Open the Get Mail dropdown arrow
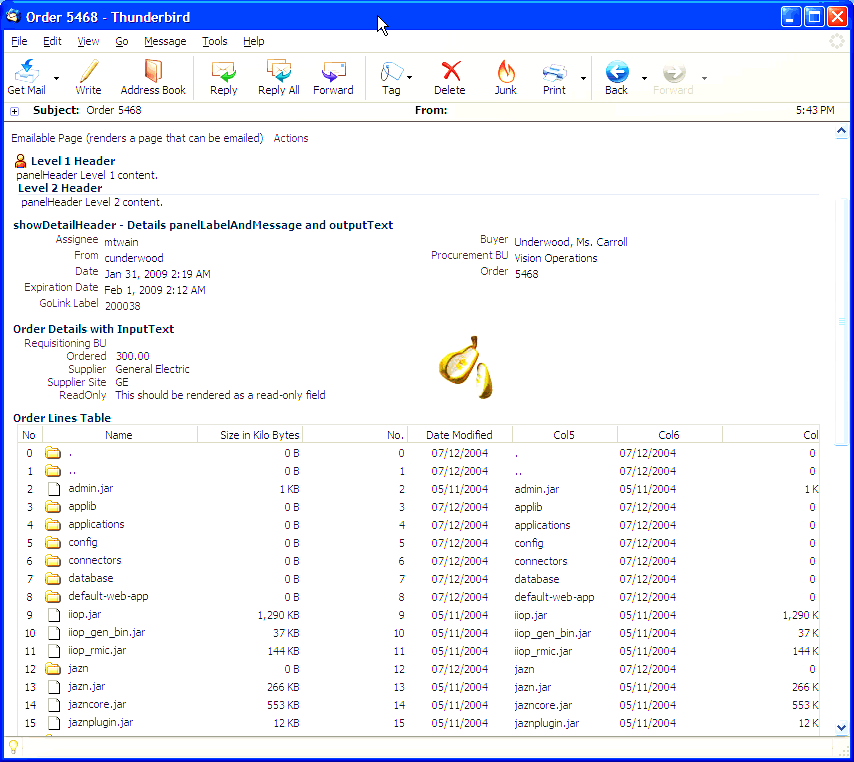854x762 pixels. click(x=55, y=76)
